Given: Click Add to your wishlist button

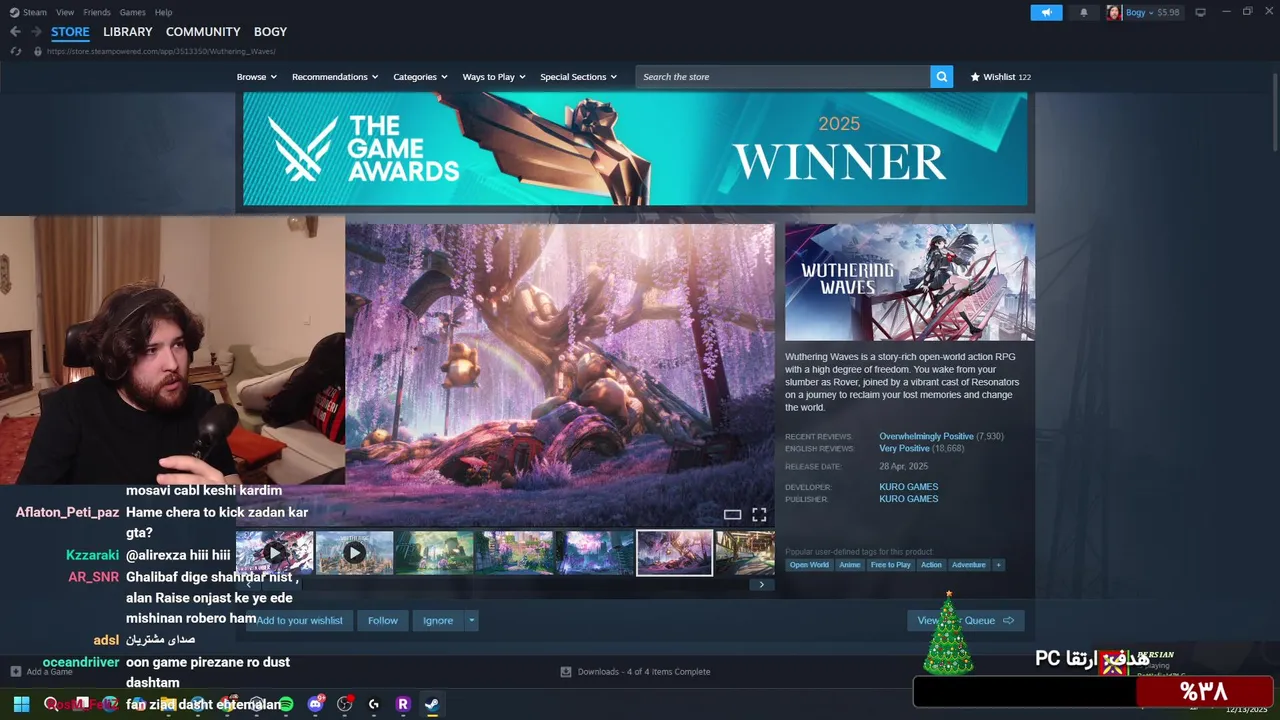Looking at the screenshot, I should point(299,621).
